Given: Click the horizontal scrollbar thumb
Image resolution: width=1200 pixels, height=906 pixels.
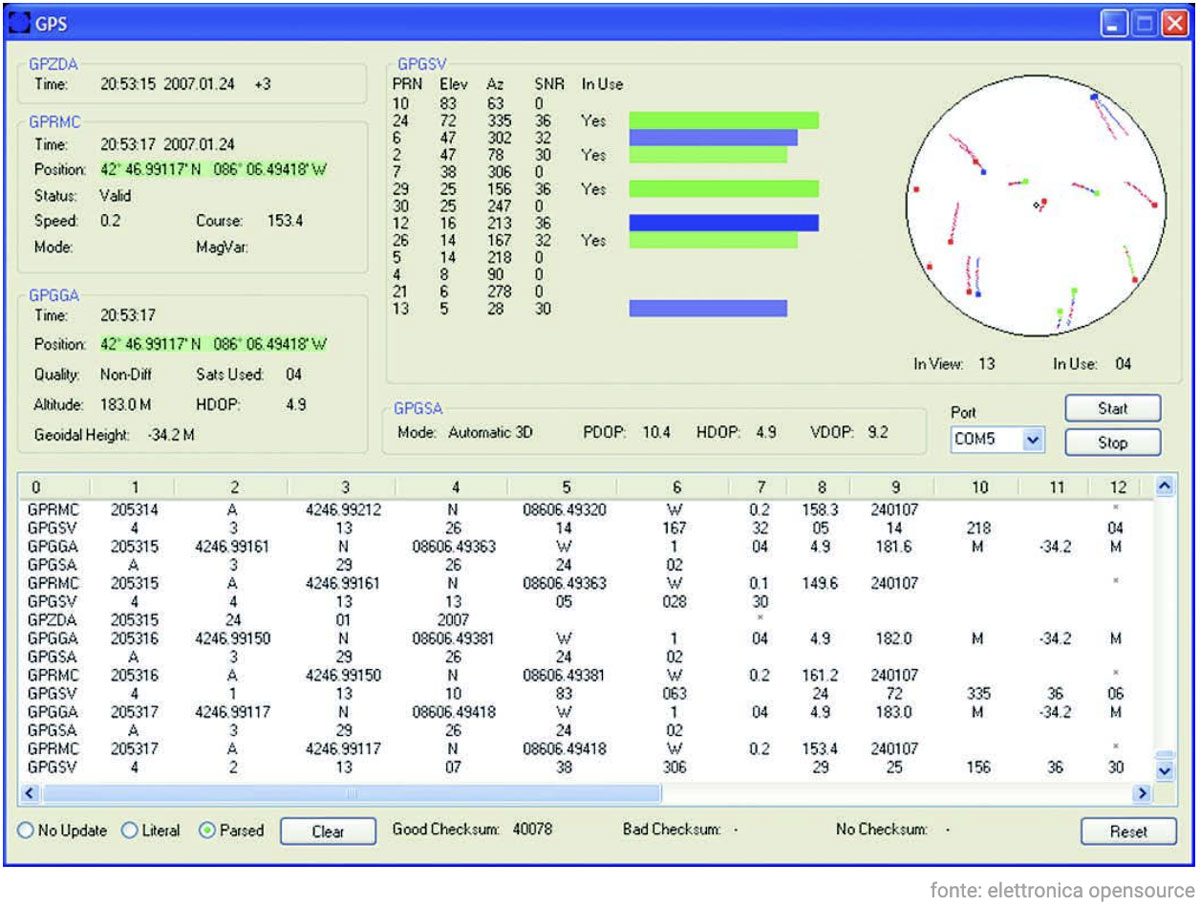Looking at the screenshot, I should (x=350, y=793).
